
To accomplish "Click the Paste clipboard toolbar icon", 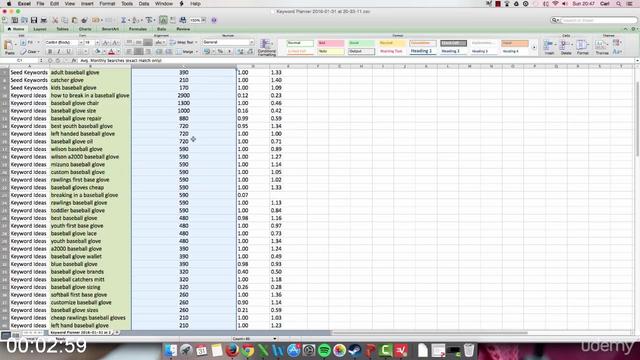I will 75,20.
